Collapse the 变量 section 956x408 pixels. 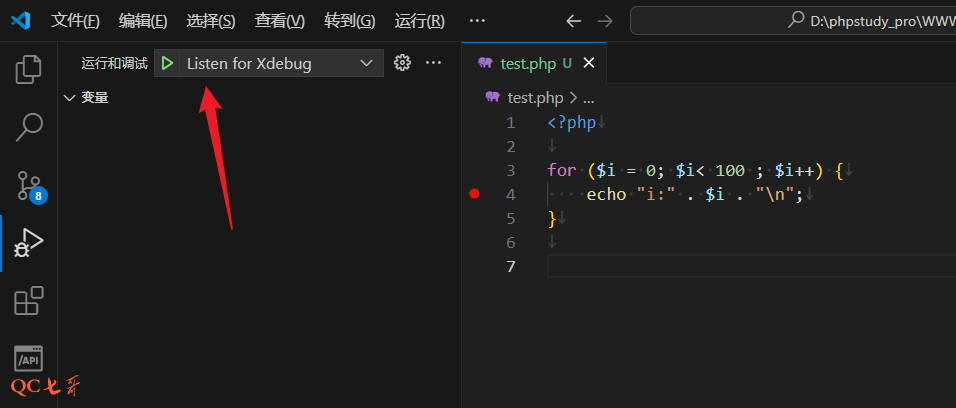coord(85,97)
